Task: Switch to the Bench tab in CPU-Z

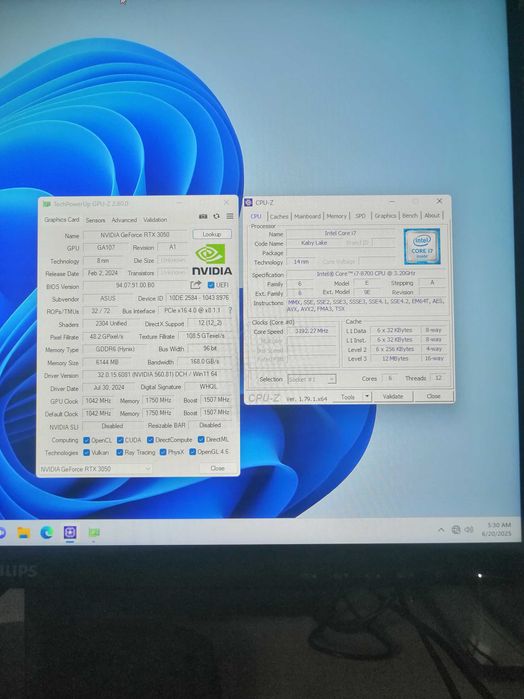Action: (410, 216)
